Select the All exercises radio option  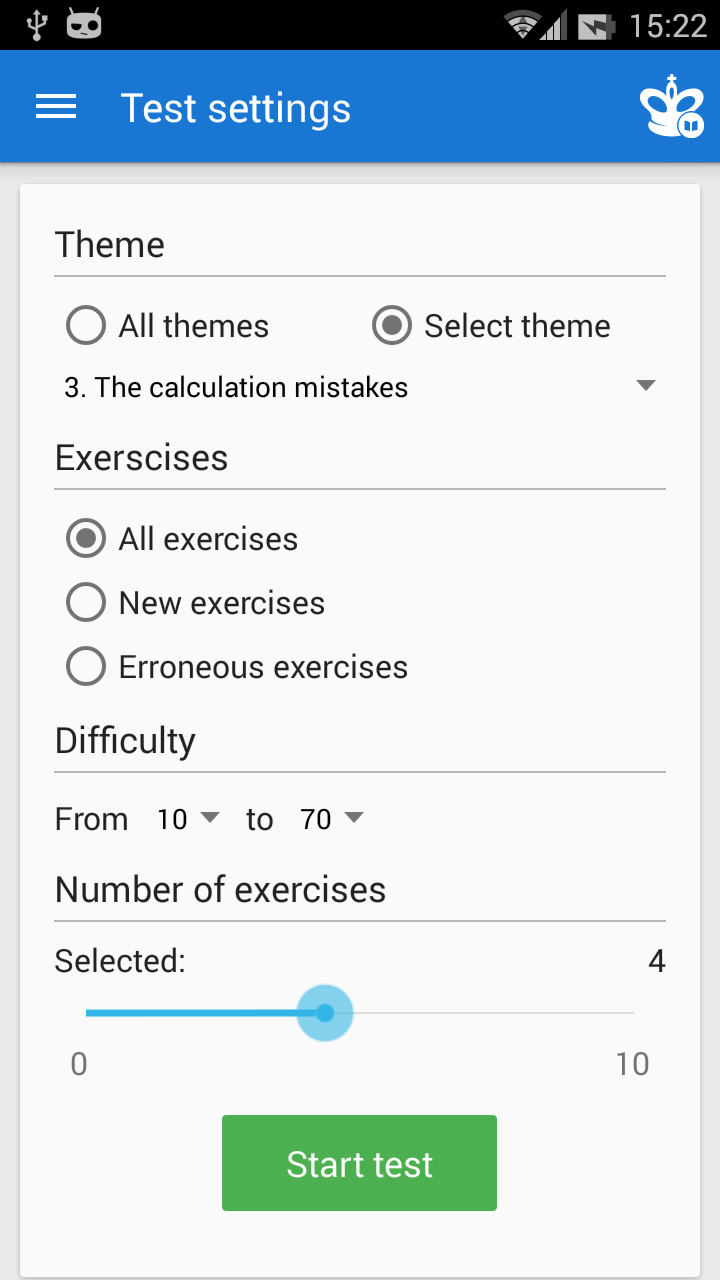(182, 539)
